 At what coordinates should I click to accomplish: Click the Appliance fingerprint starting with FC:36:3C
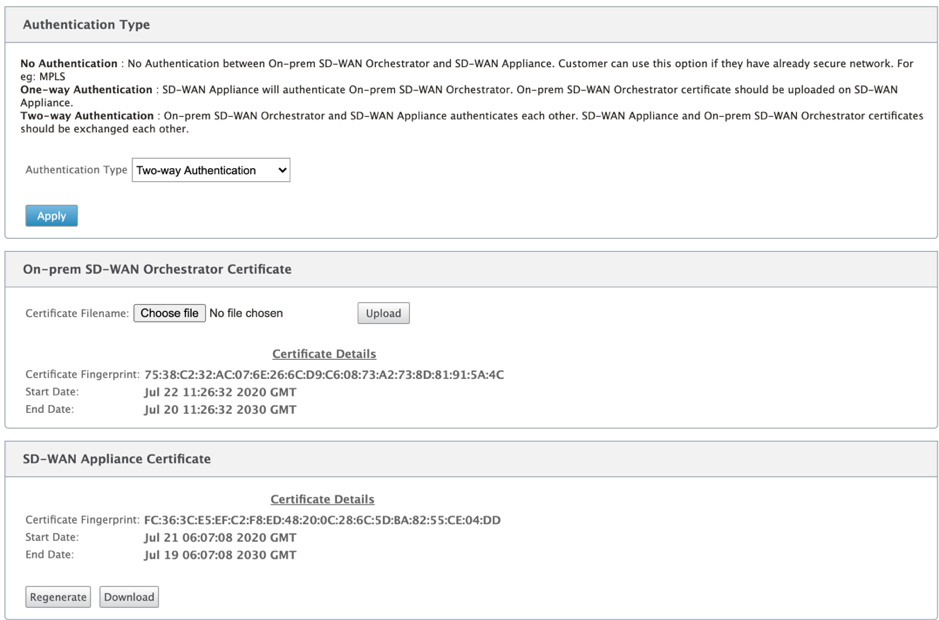click(322, 520)
